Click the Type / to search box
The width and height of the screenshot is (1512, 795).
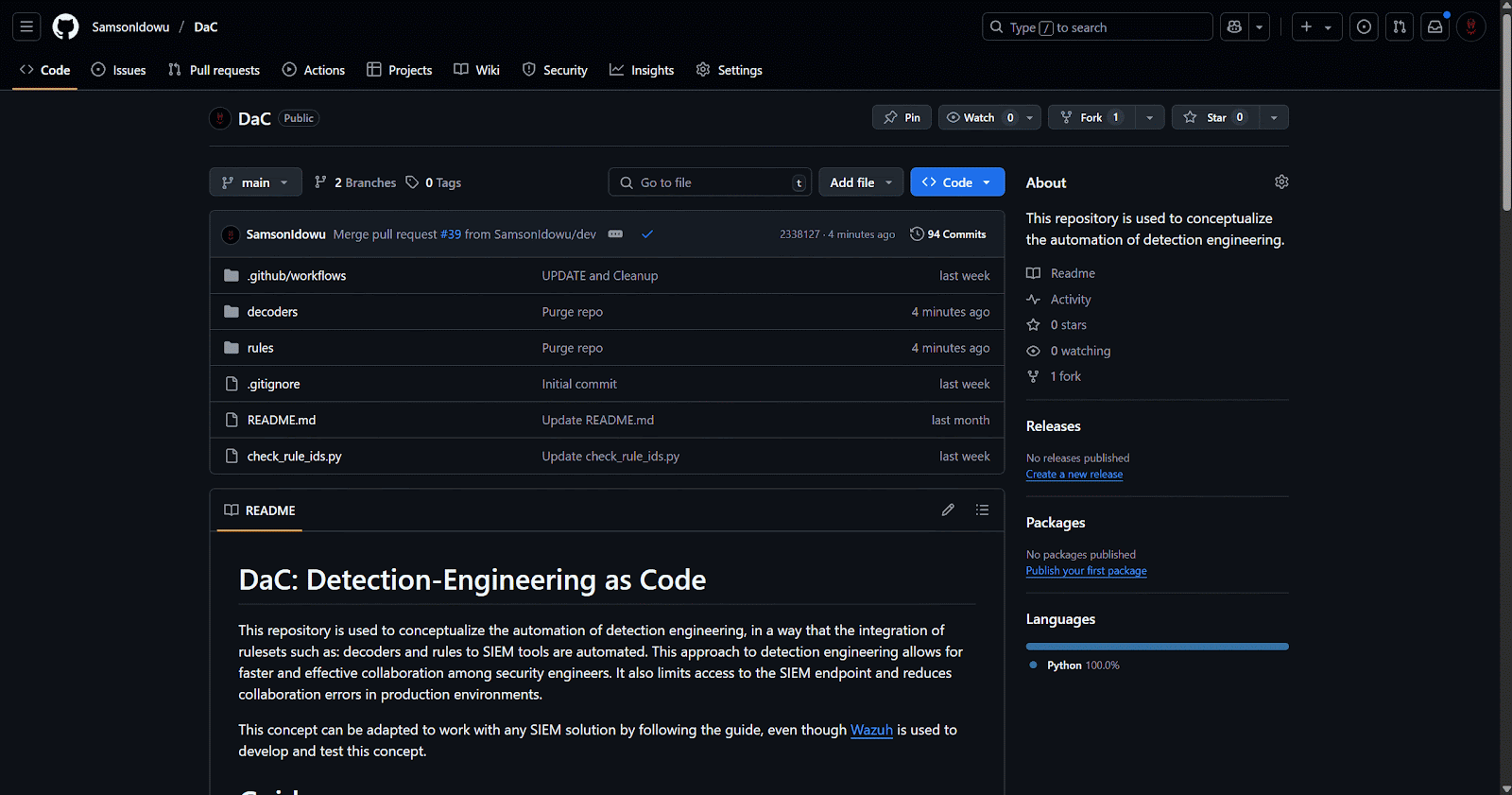1097,26
